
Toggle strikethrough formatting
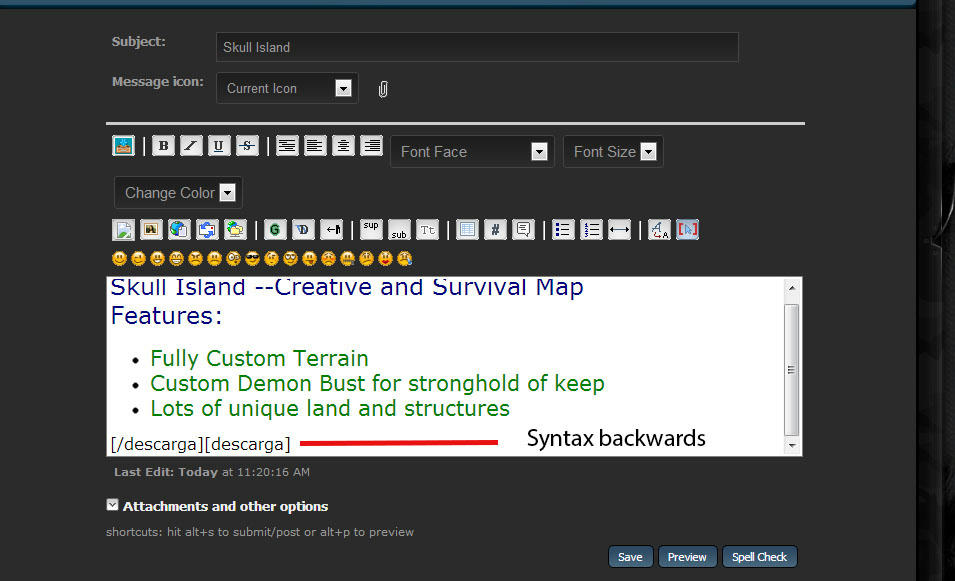(247, 146)
